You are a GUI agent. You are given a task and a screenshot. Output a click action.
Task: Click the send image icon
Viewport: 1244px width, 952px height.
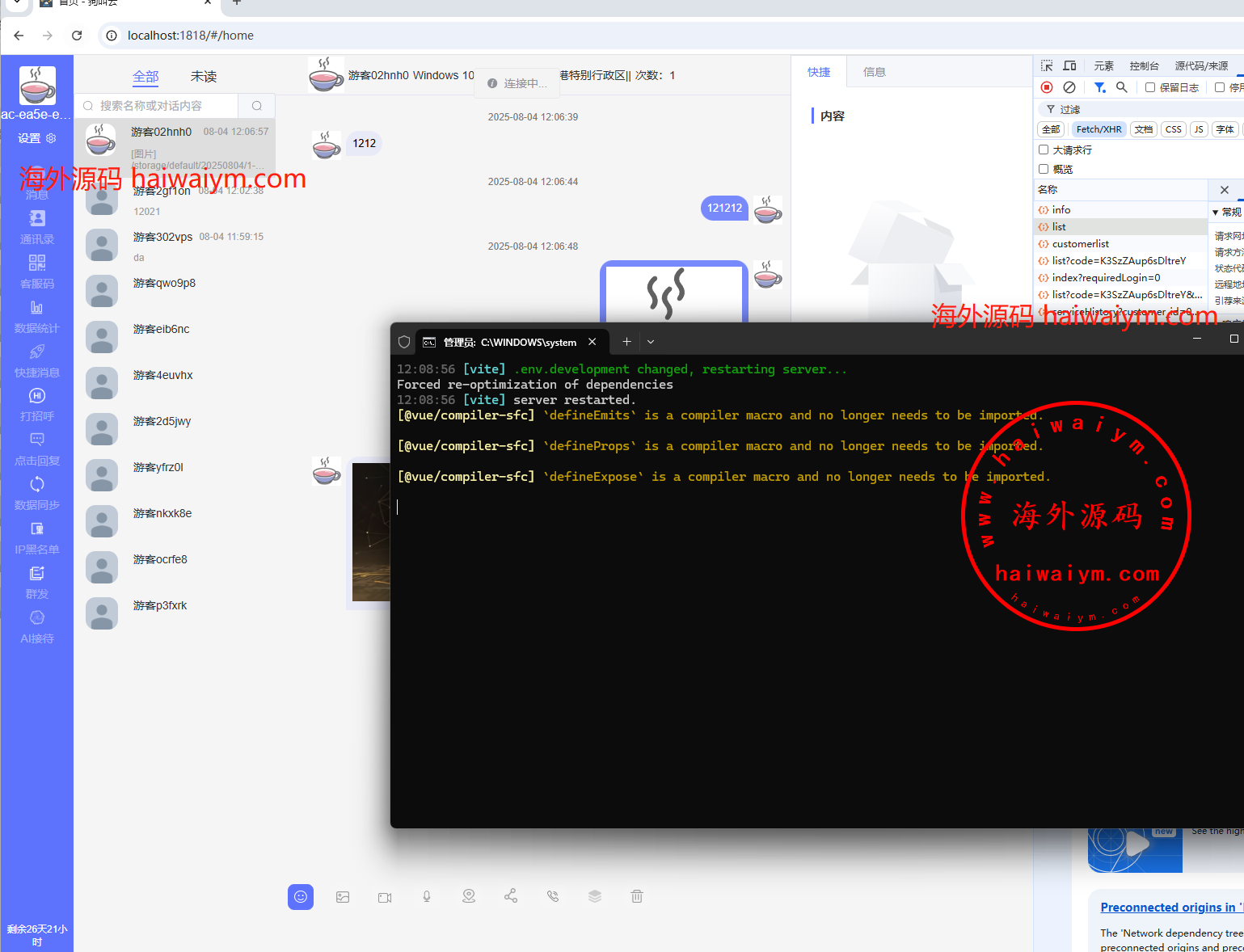343,897
